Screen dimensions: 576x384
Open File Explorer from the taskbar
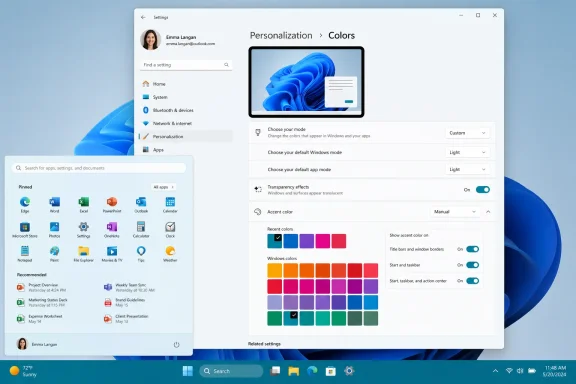[294, 371]
